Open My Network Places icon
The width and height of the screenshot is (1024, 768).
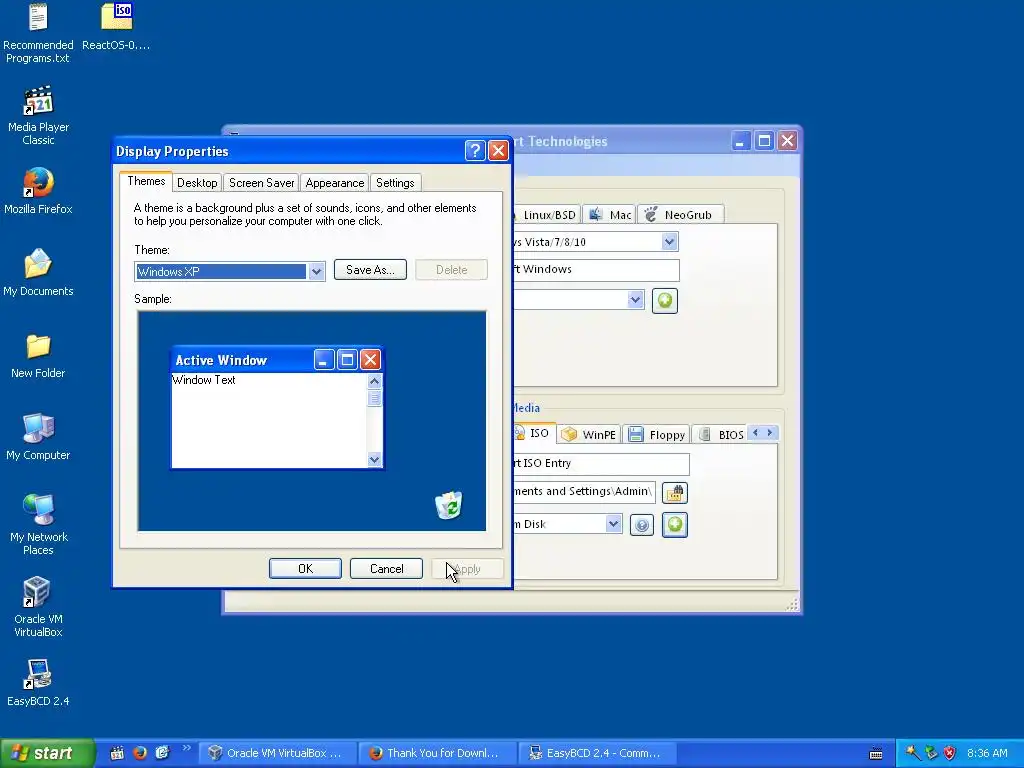click(x=38, y=525)
